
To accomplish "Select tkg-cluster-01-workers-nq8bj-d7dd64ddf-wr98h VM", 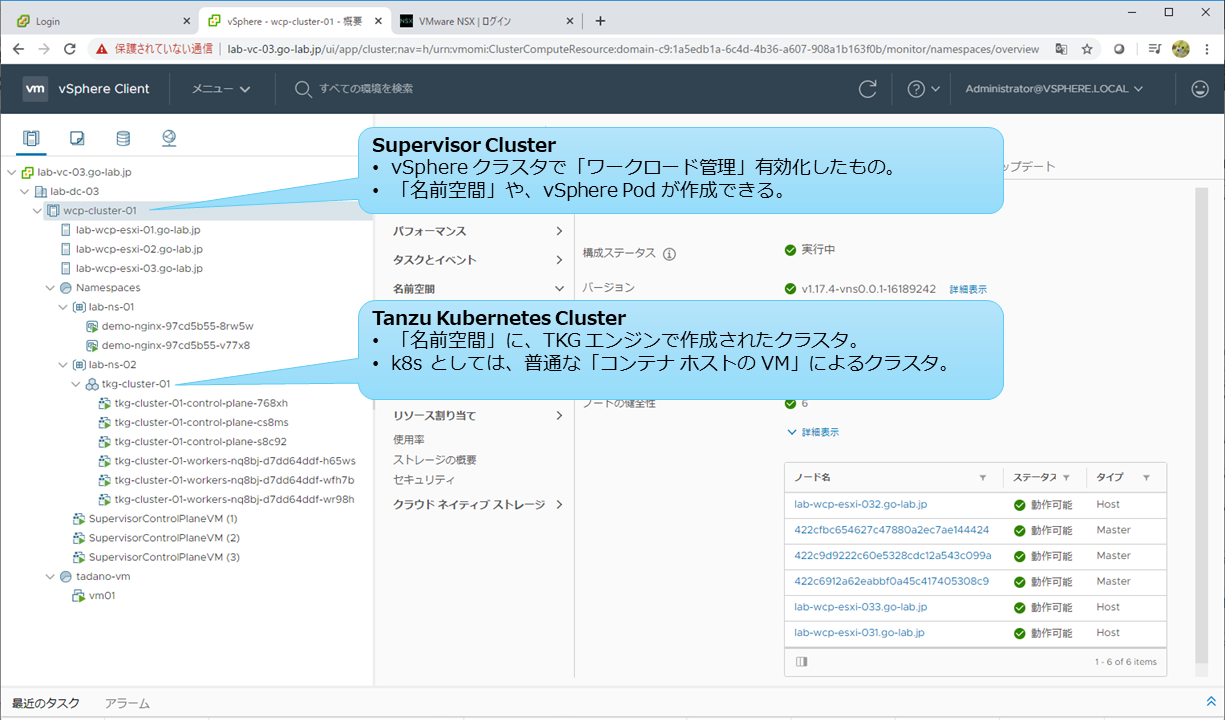I will [x=235, y=499].
